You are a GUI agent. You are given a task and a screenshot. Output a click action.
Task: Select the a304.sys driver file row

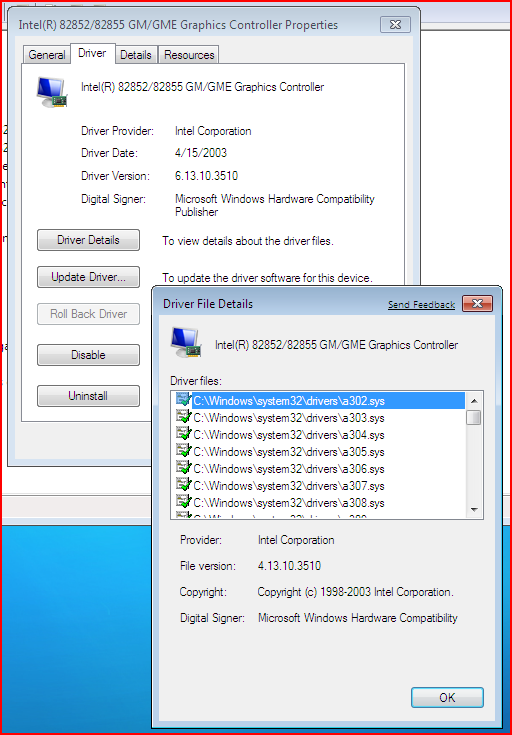[x=320, y=435]
